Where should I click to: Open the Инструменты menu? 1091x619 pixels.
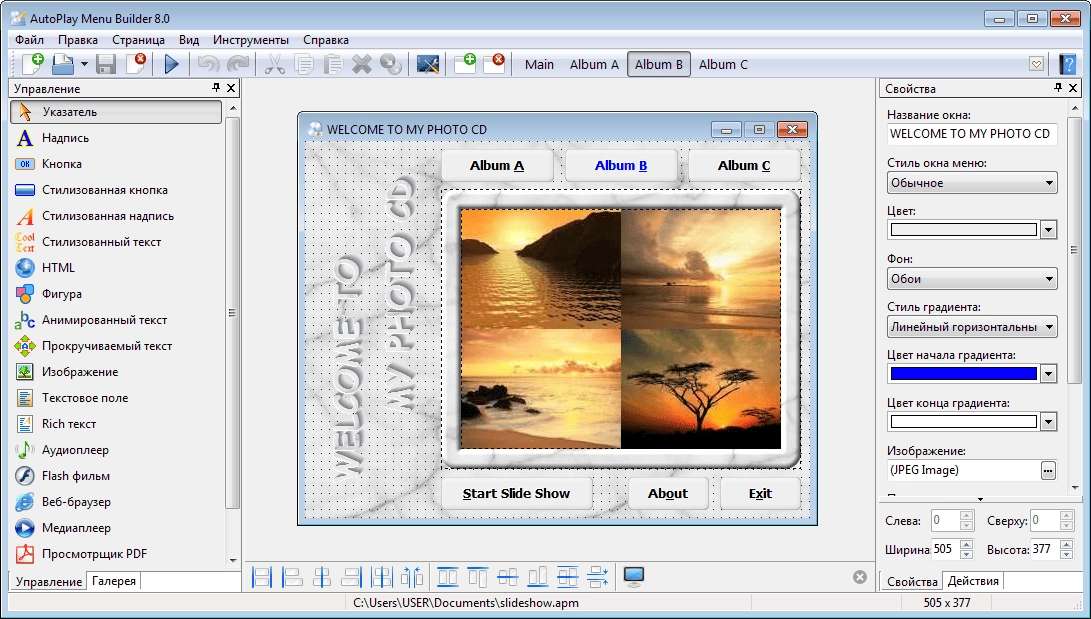coord(250,40)
